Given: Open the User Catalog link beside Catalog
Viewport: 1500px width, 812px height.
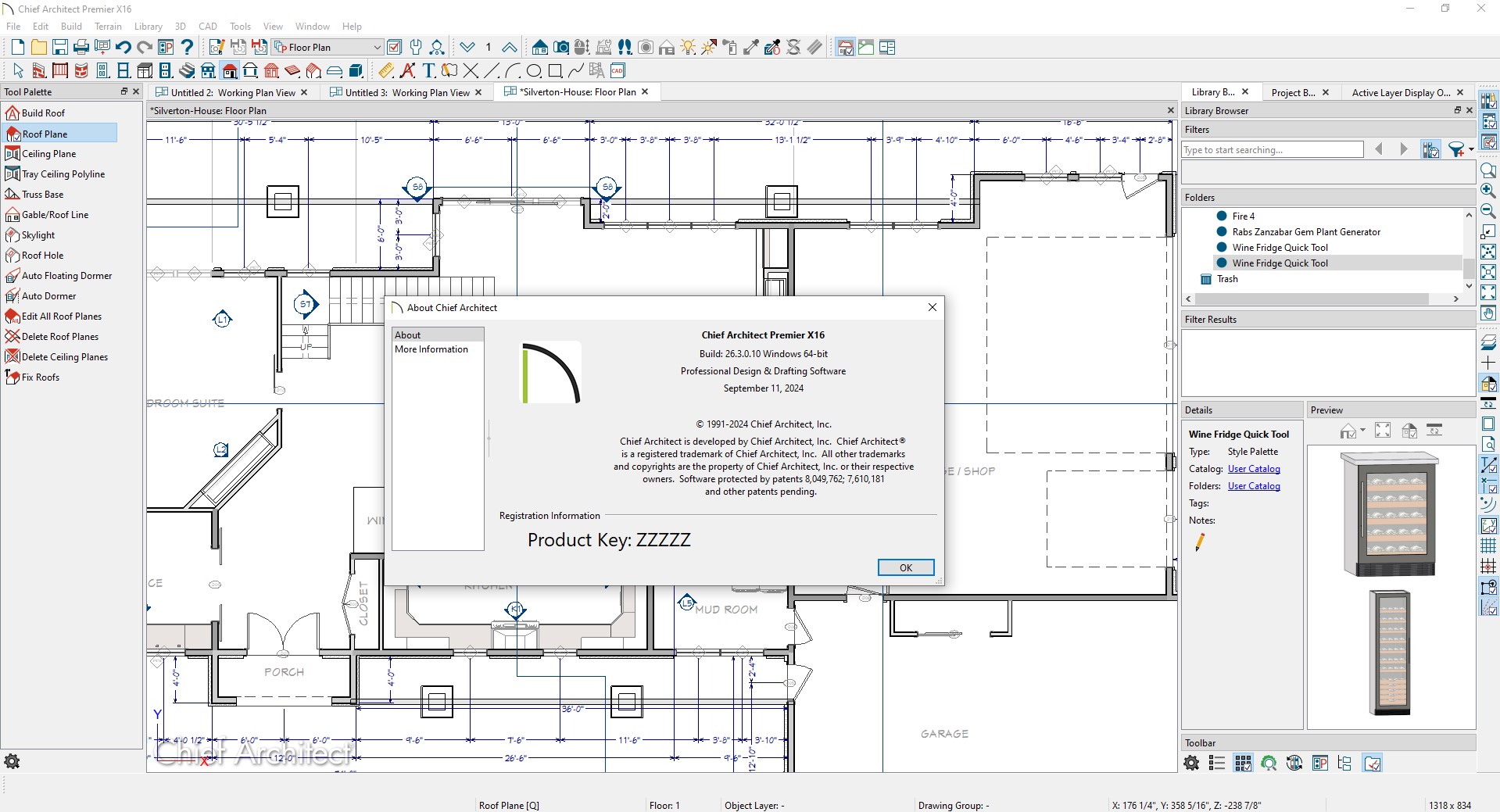Looking at the screenshot, I should pyautogui.click(x=1254, y=469).
